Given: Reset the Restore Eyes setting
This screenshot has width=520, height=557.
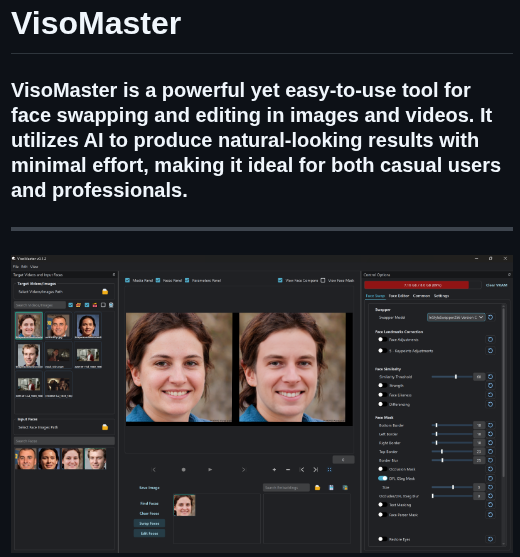Looking at the screenshot, I should click(x=491, y=539).
